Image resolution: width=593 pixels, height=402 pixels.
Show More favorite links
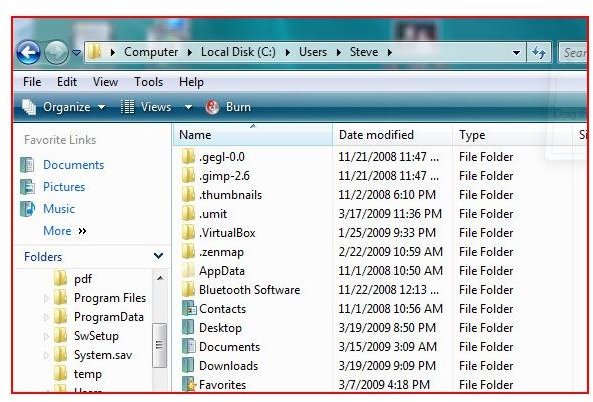tap(65, 231)
